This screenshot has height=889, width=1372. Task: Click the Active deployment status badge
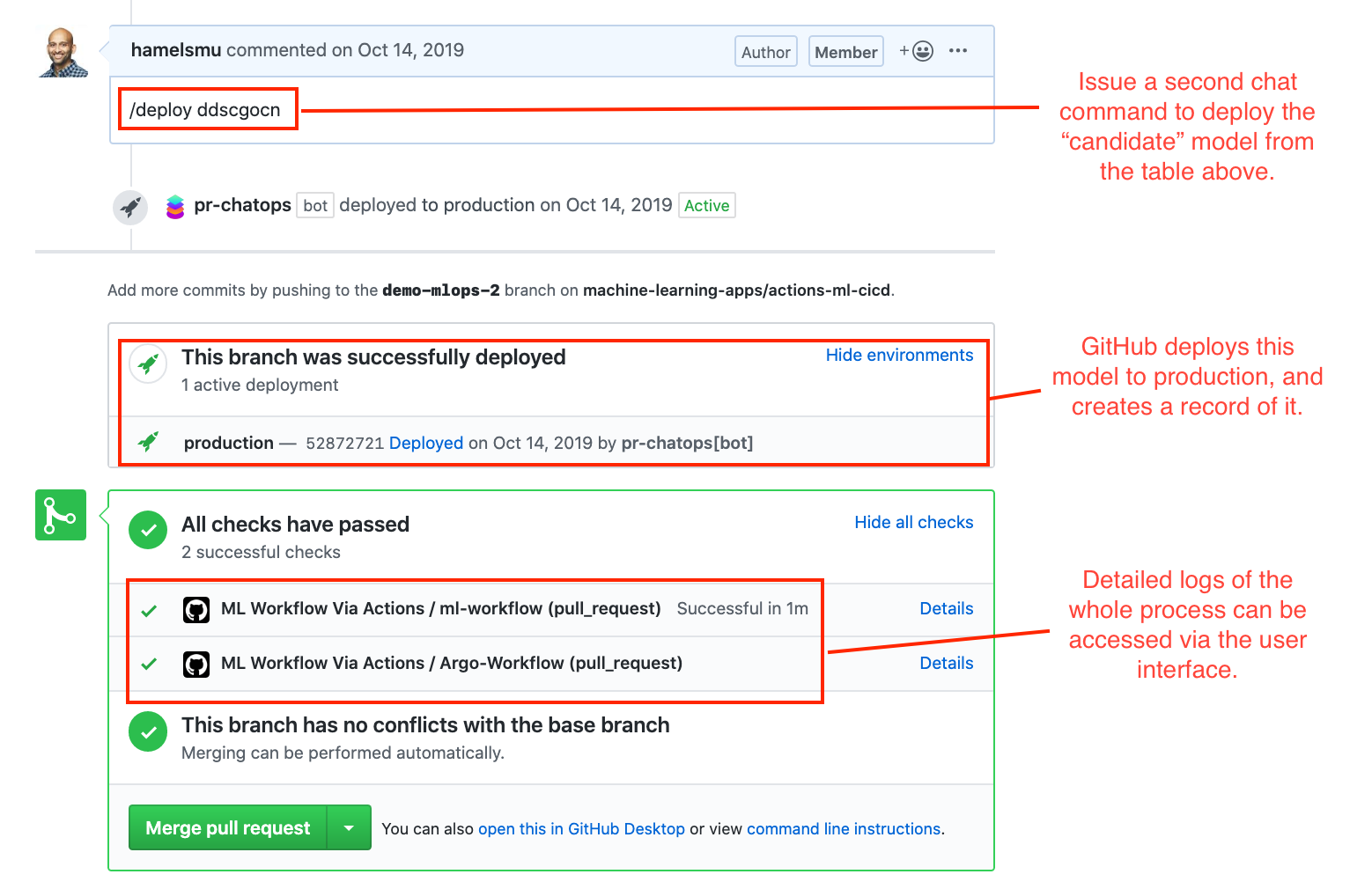(706, 206)
